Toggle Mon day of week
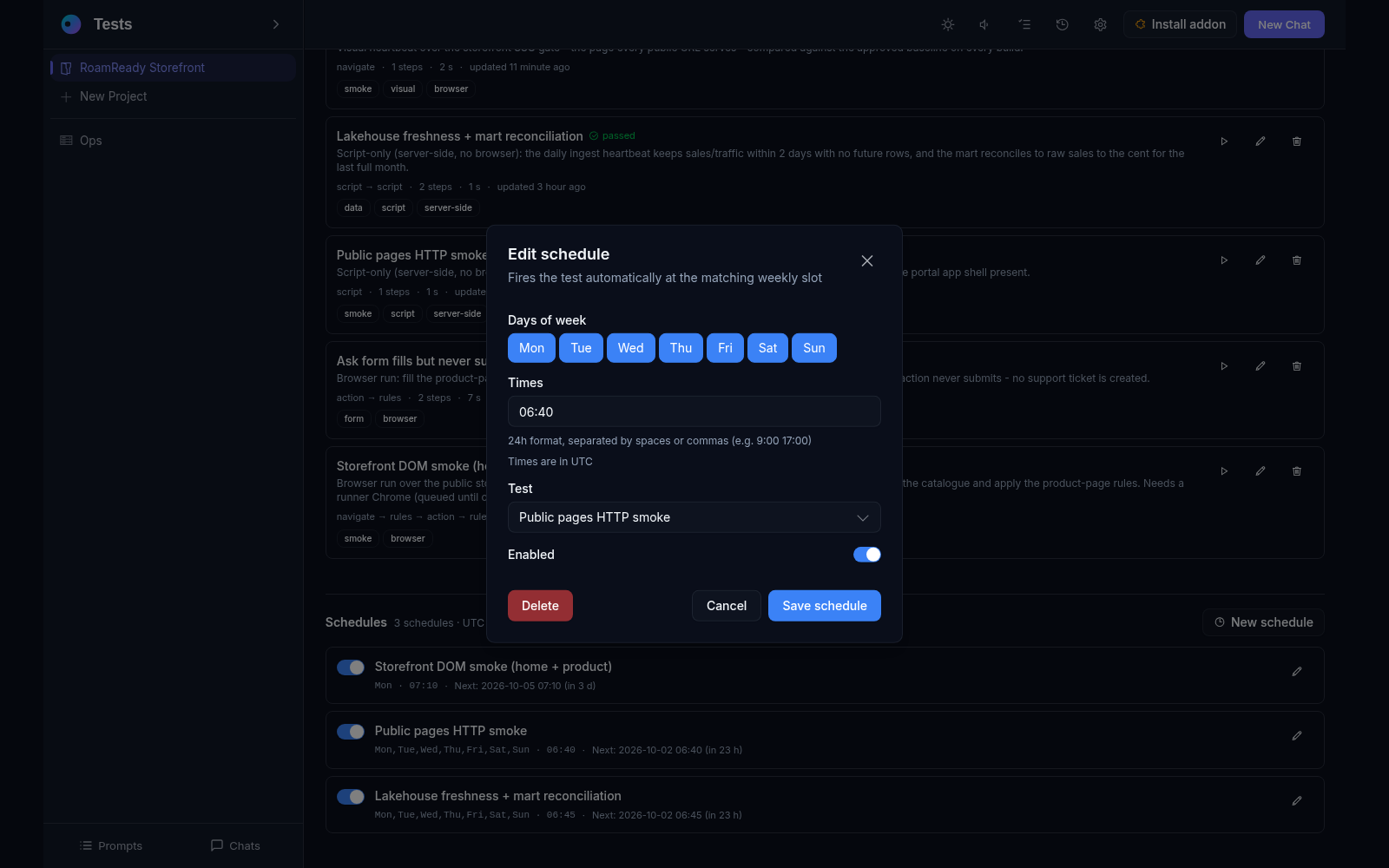 (x=531, y=348)
